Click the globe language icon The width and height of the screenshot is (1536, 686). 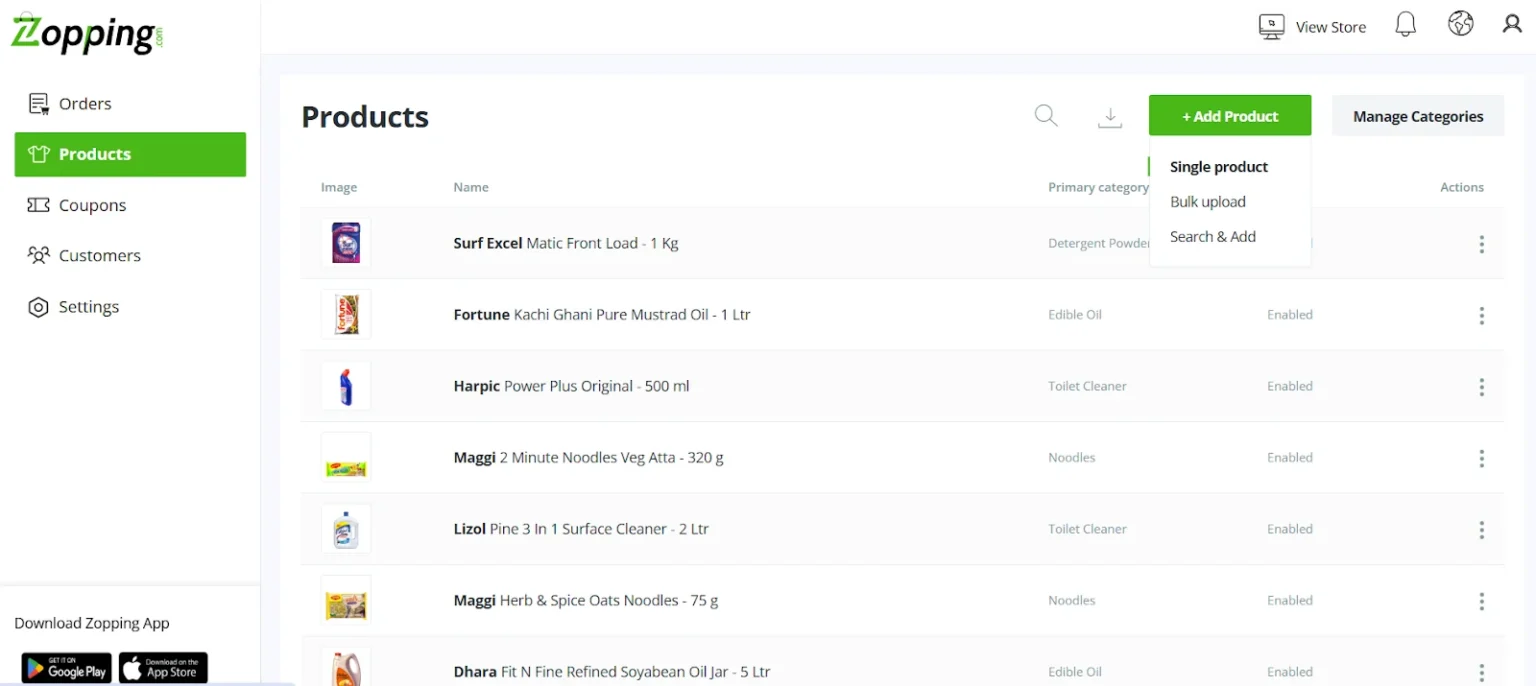point(1461,24)
